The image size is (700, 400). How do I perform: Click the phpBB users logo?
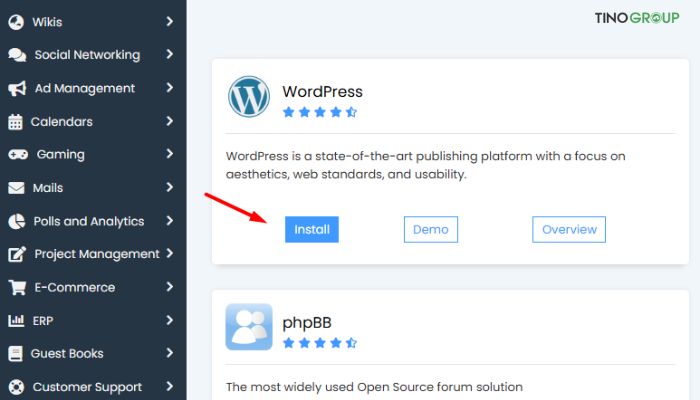[x=249, y=327]
